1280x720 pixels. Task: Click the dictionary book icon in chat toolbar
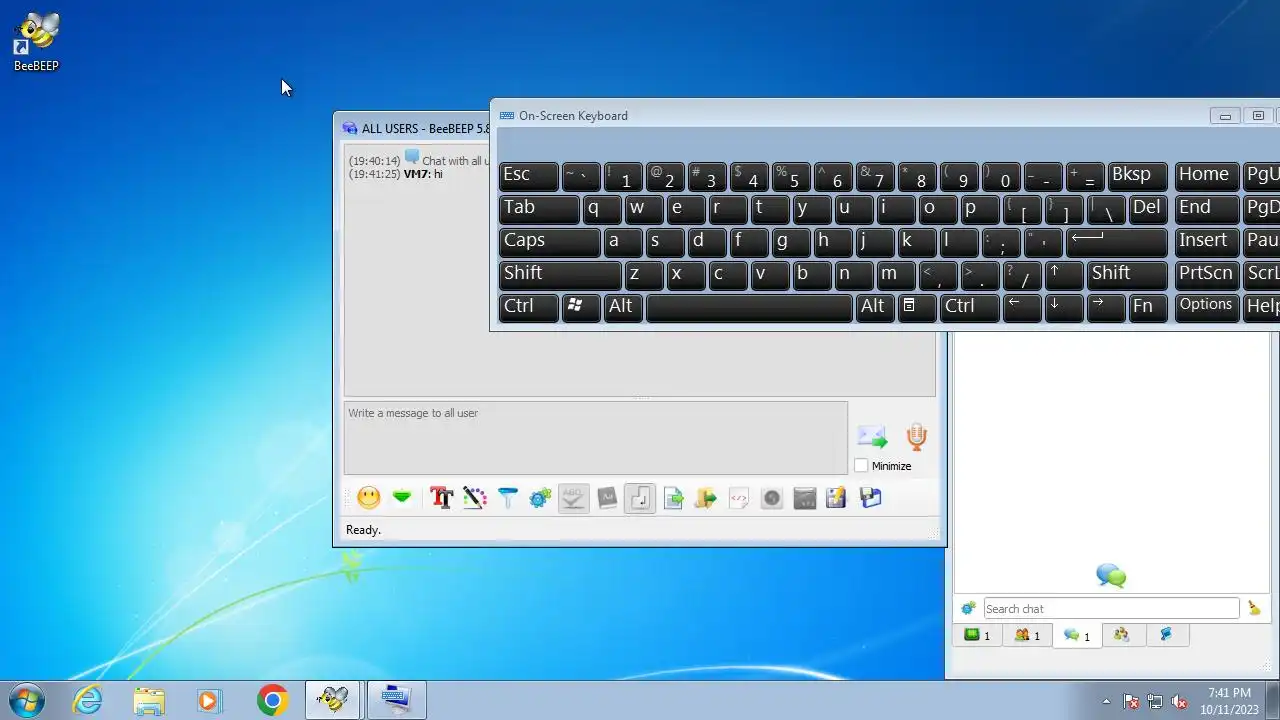[x=607, y=497]
